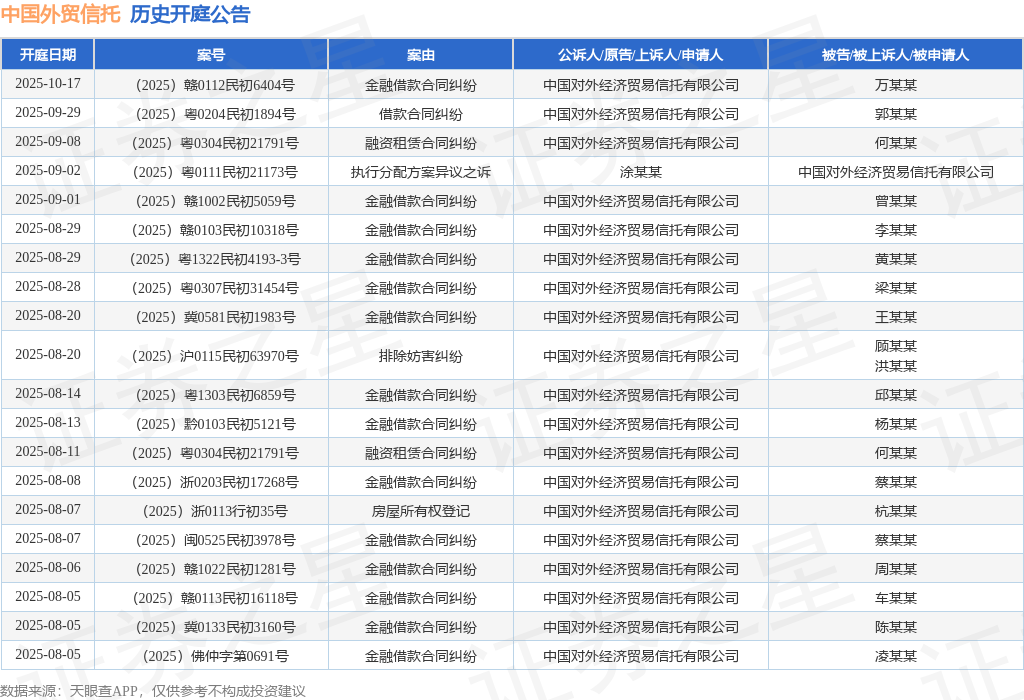Select the date 2025-09-29
Screen dimensions: 1024x700
[48, 112]
